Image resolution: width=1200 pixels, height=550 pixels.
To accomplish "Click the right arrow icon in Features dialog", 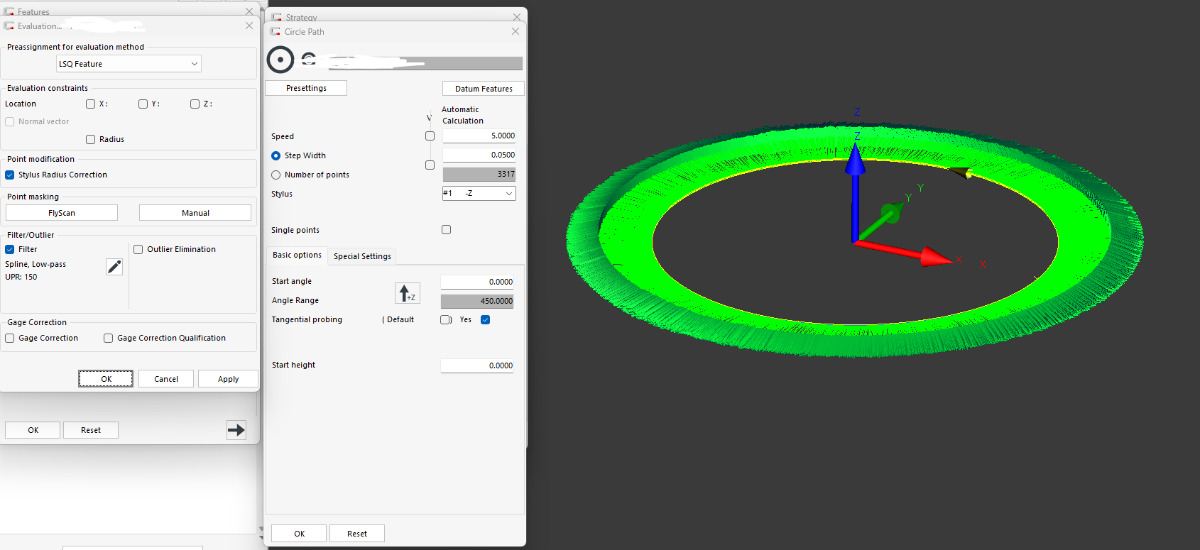I will 236,430.
